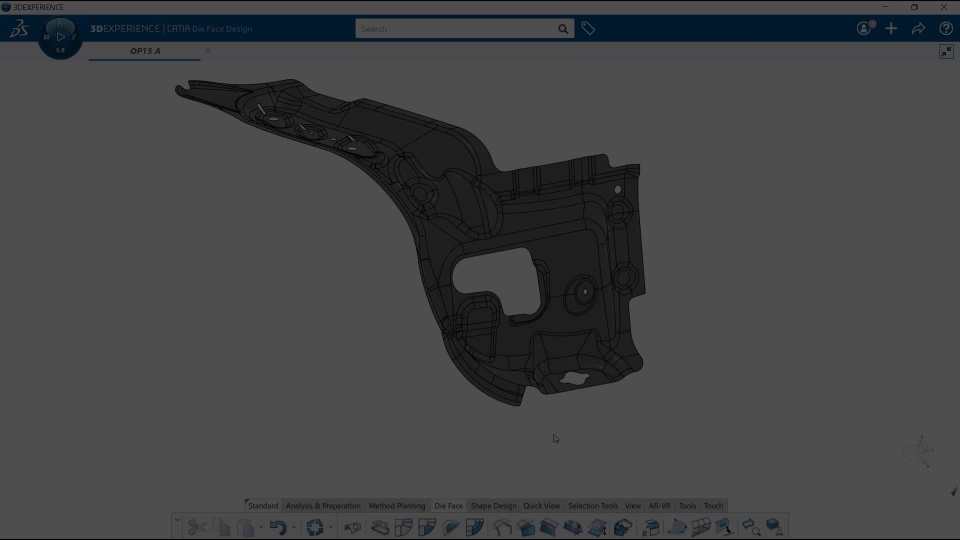This screenshot has width=960, height=540.
Task: Click the striped curved-panel icon
Action: pyautogui.click(x=474, y=527)
